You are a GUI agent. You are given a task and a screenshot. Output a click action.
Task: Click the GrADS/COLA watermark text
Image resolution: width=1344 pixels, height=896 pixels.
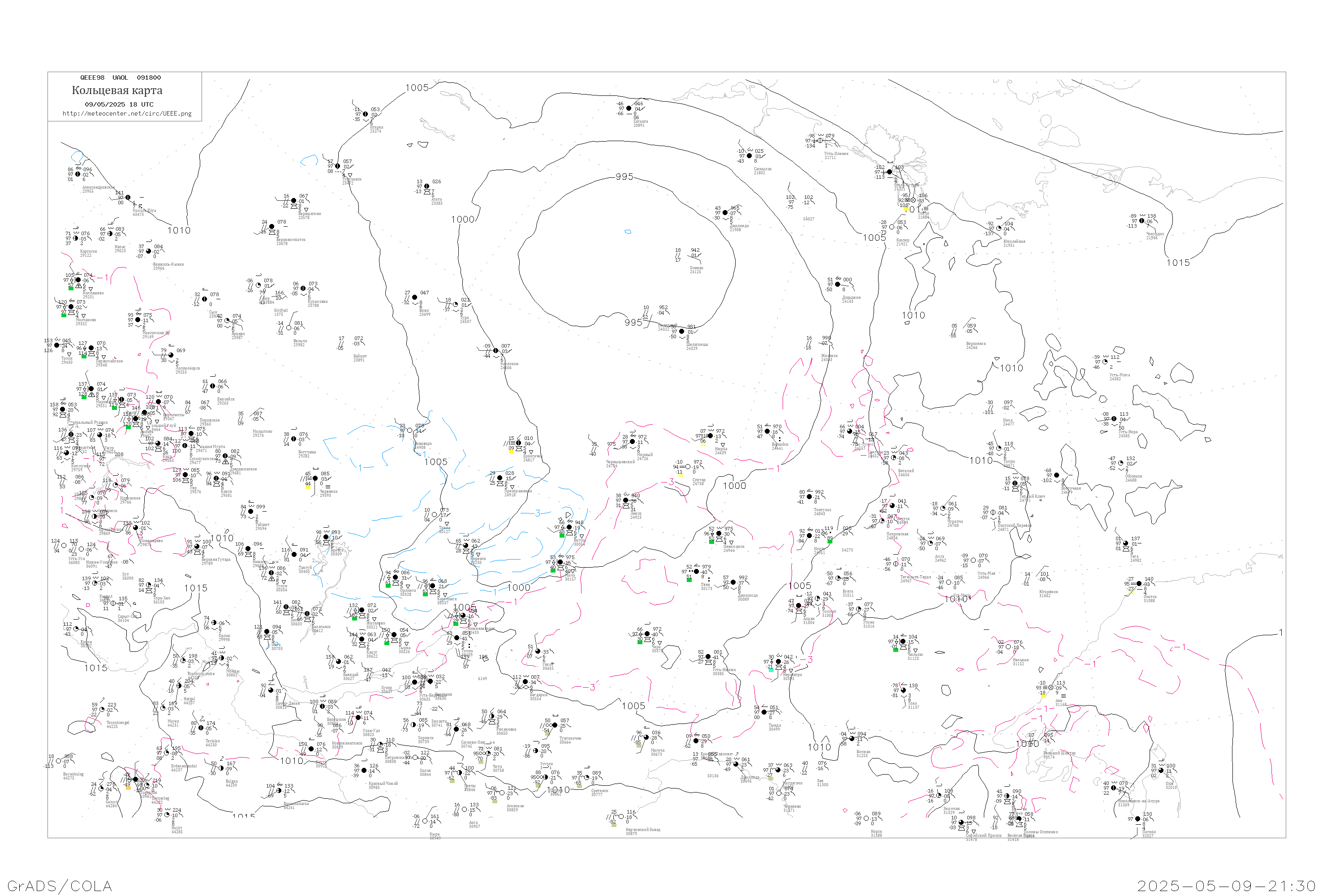coord(60,886)
